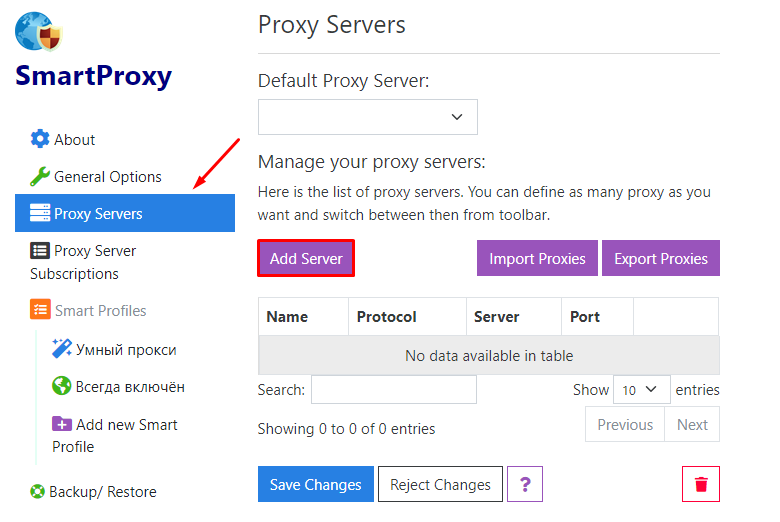Click the General Options wrench icon
Image resolution: width=780 pixels, height=522 pixels.
coord(40,176)
